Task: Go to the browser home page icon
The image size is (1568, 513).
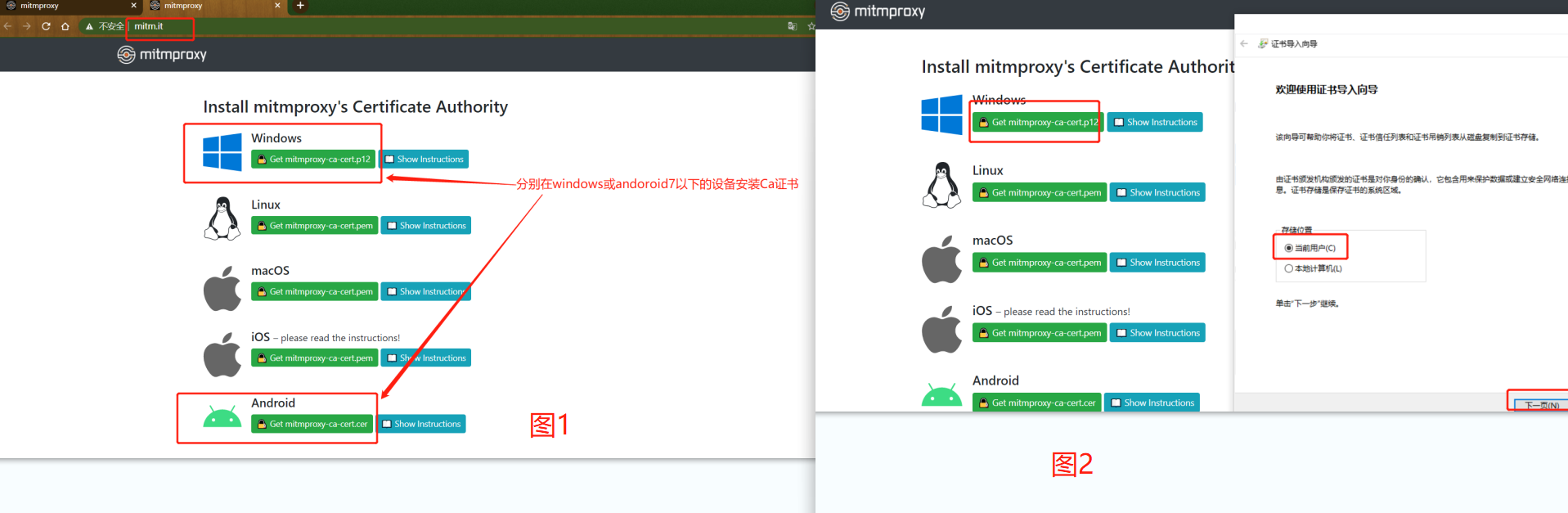Action: point(65,26)
